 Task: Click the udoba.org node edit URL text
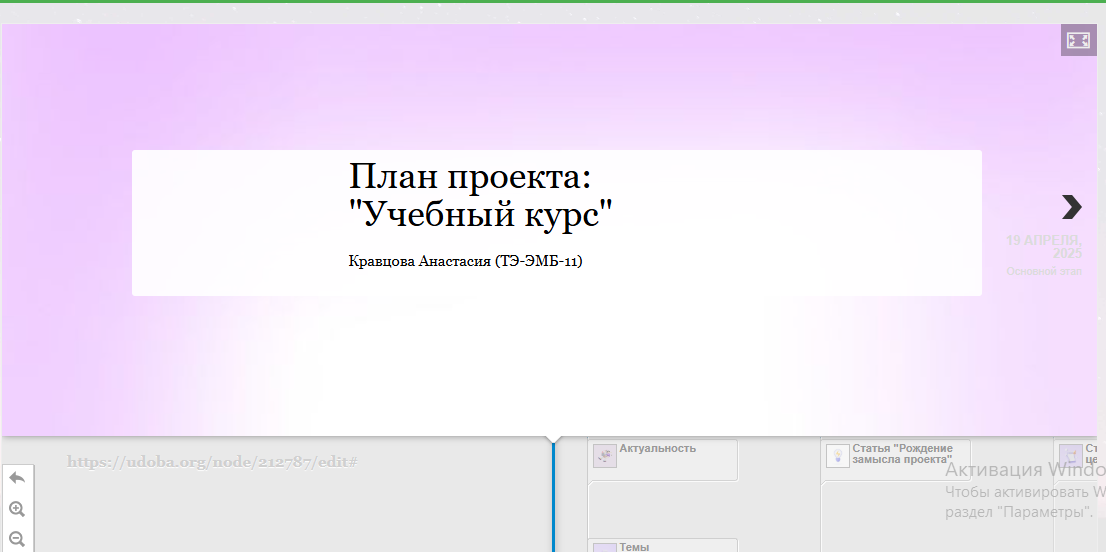pyautogui.click(x=212, y=462)
